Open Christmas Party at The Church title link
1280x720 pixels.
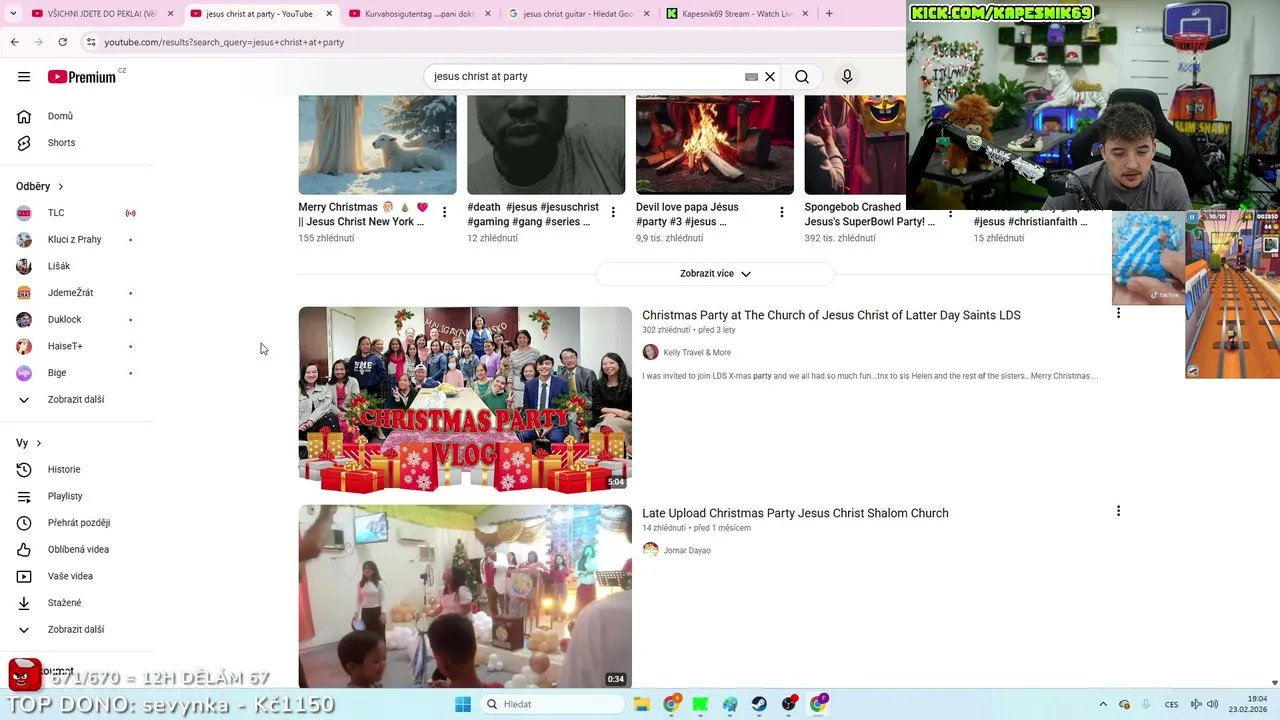point(831,315)
